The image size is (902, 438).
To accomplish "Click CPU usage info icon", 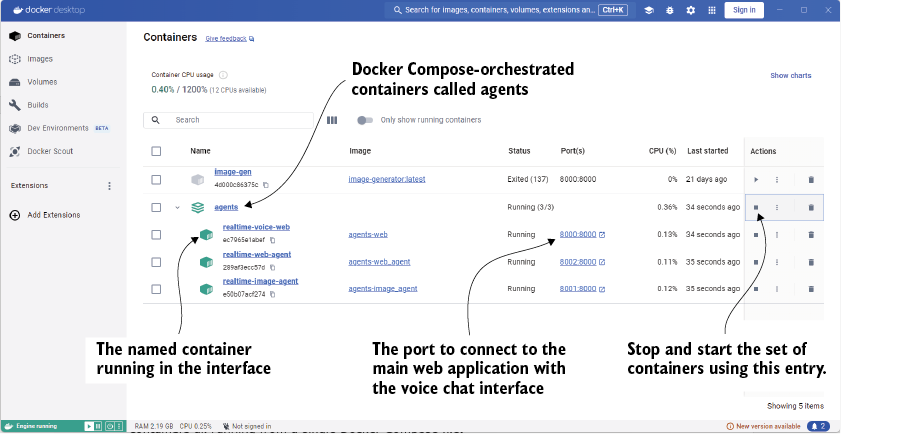I will [223, 75].
